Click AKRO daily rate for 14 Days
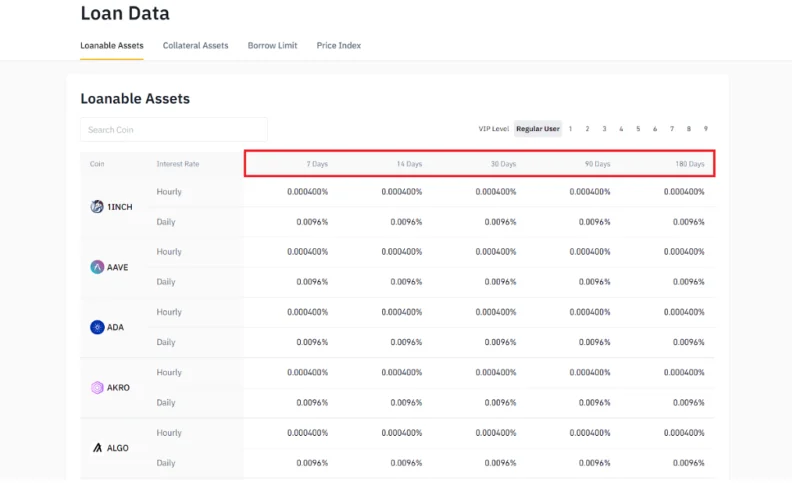This screenshot has width=800, height=485. (406, 402)
